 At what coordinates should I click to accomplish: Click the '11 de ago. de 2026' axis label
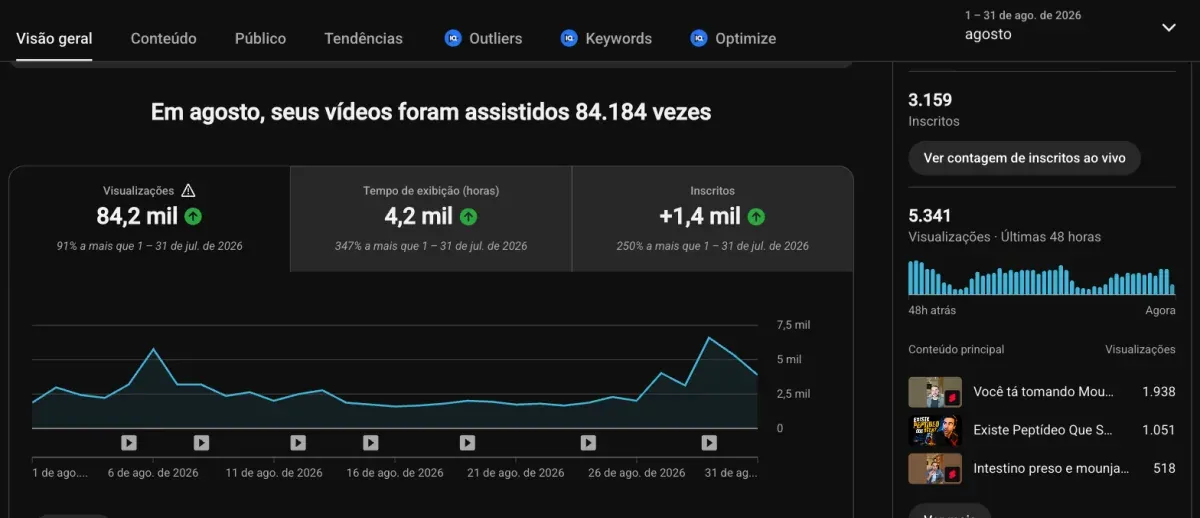point(274,473)
